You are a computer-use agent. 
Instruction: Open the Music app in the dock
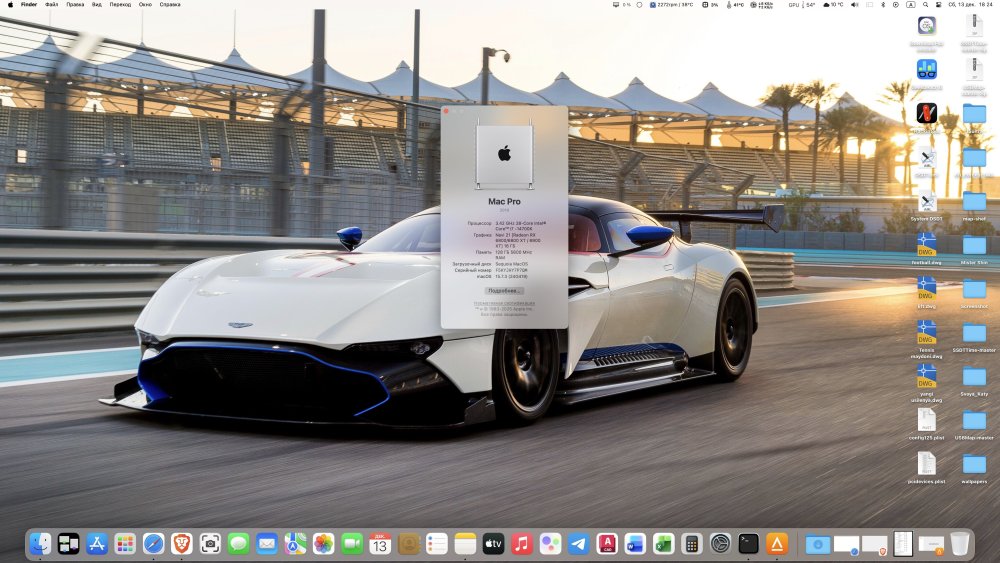tap(522, 544)
